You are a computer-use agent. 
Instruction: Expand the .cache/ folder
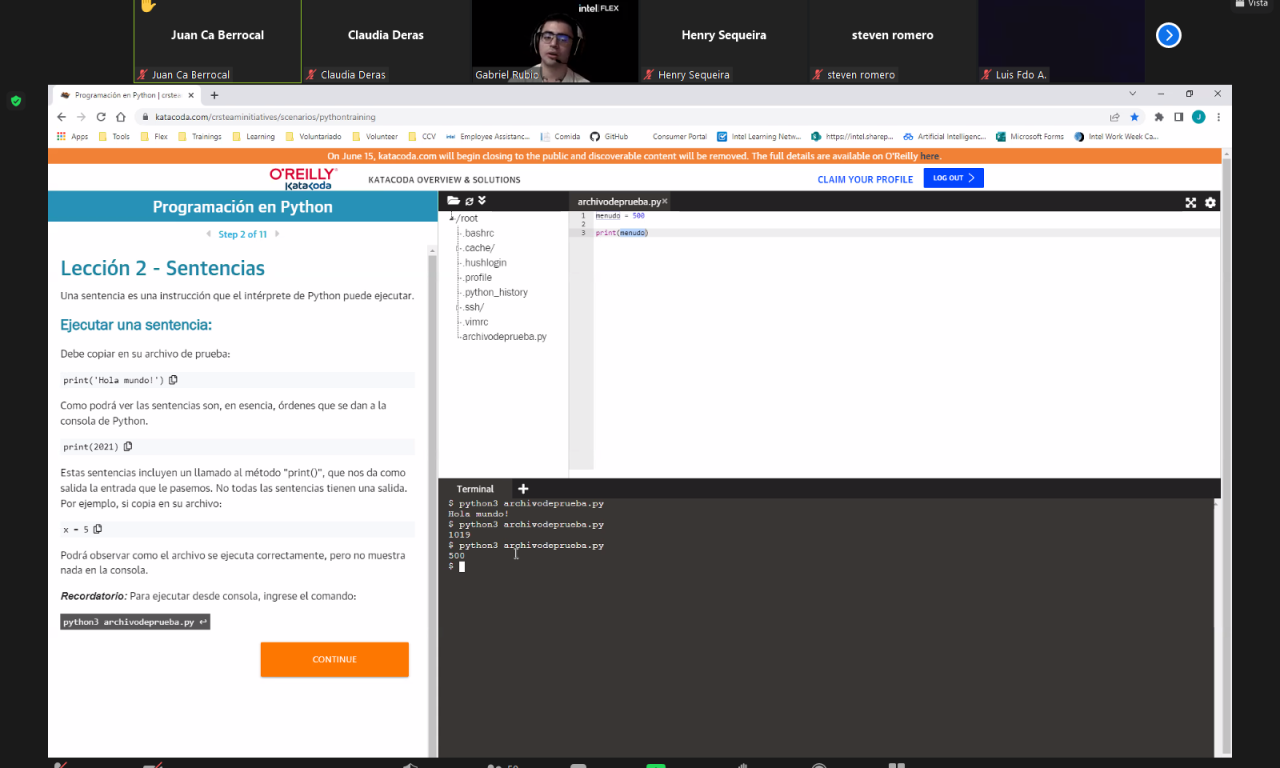tap(458, 248)
